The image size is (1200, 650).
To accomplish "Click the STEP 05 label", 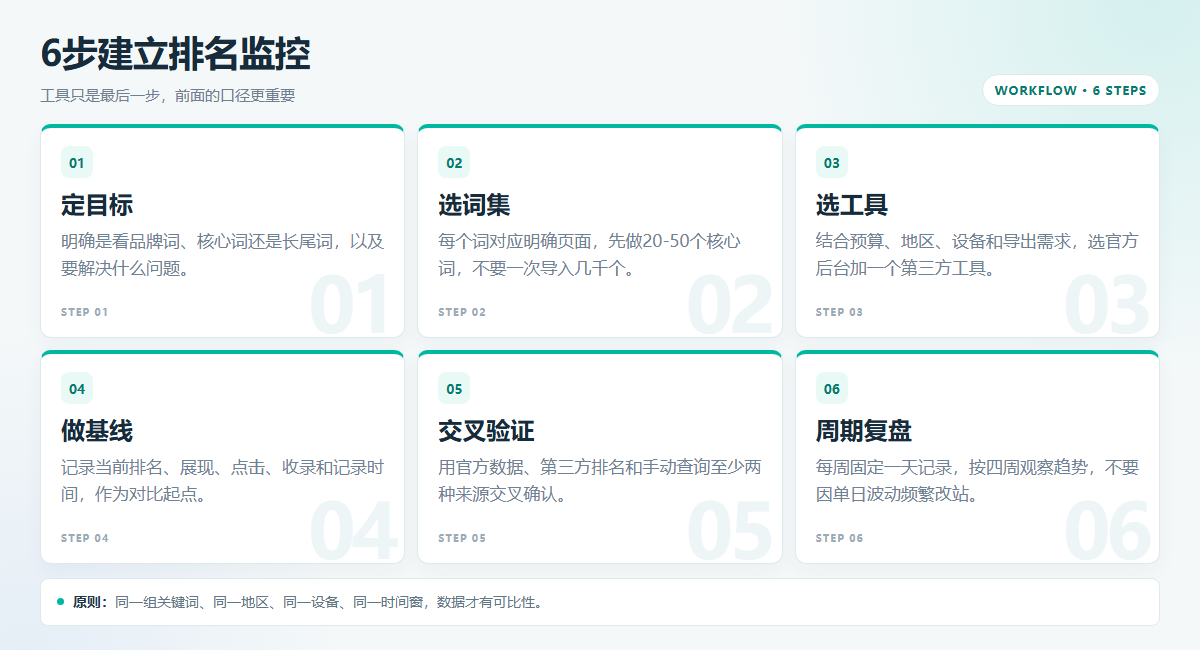I will (x=462, y=538).
